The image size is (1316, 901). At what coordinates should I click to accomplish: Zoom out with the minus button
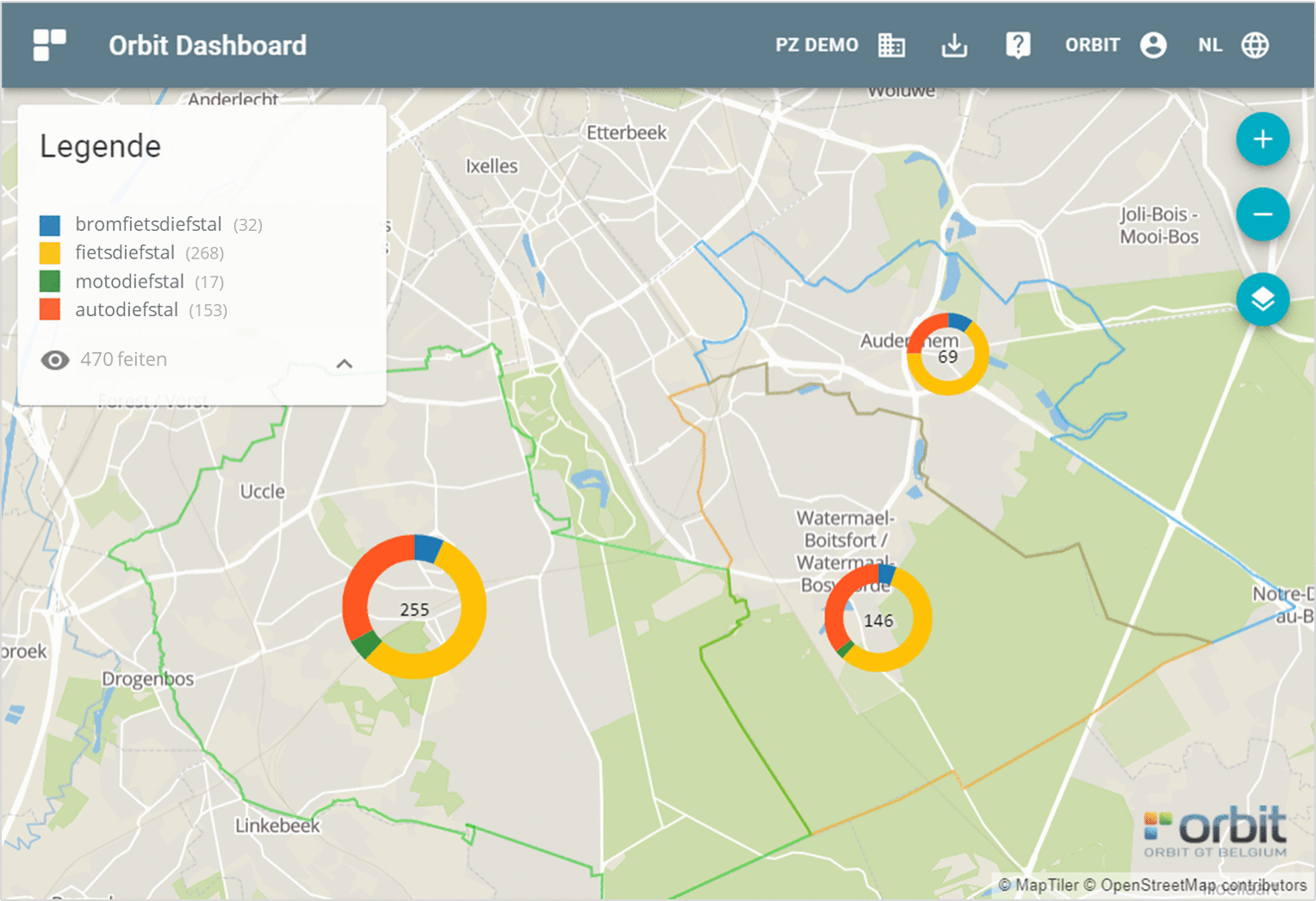coord(1263,214)
